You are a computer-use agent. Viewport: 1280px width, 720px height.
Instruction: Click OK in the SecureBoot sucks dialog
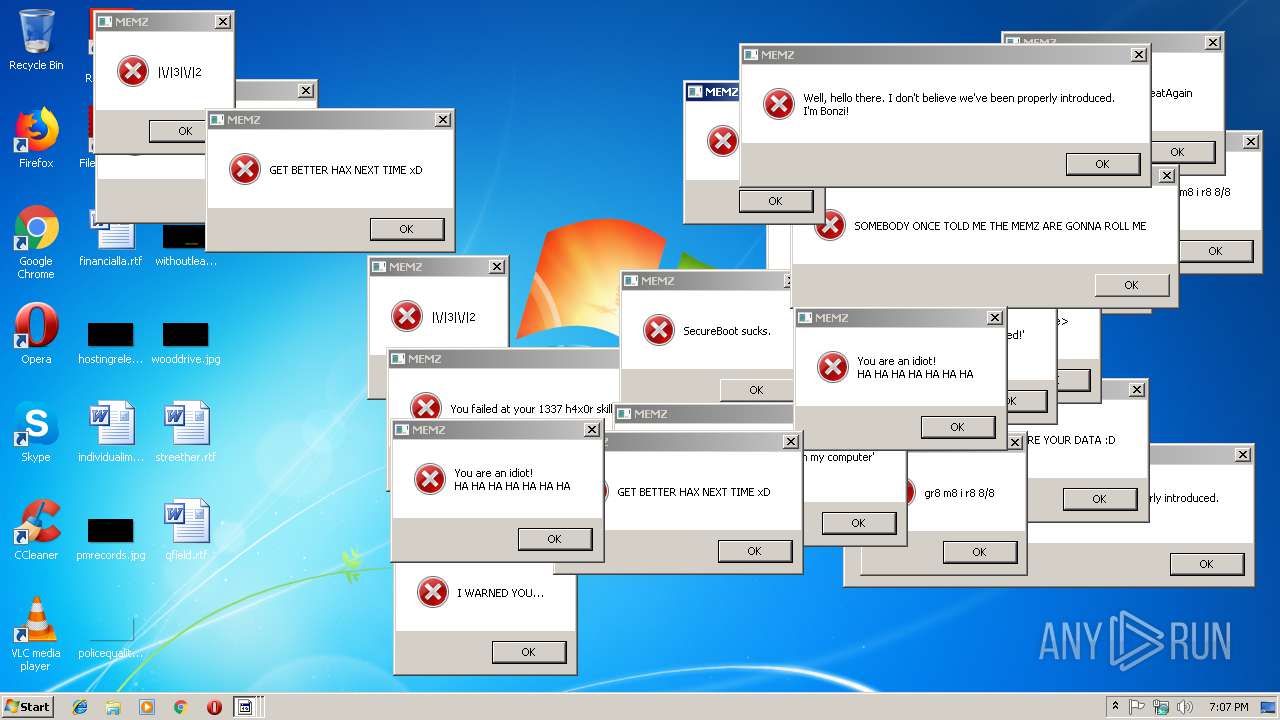point(756,390)
